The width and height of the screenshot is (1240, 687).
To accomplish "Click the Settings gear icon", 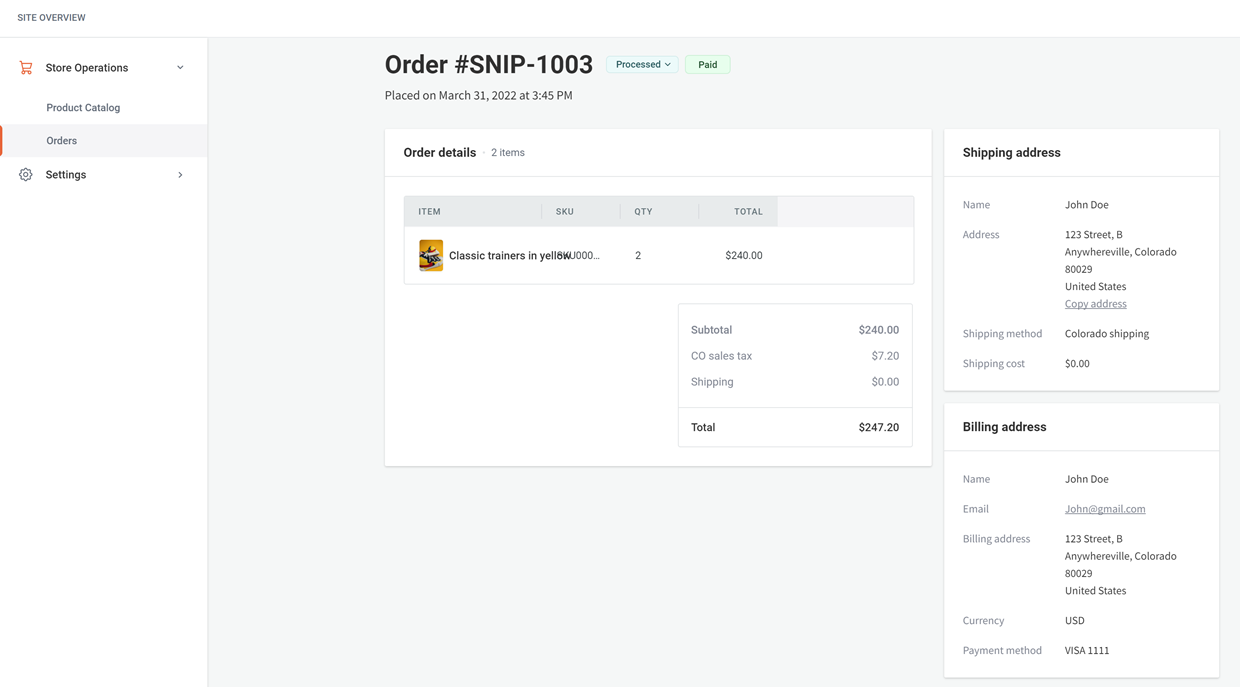I will point(26,175).
